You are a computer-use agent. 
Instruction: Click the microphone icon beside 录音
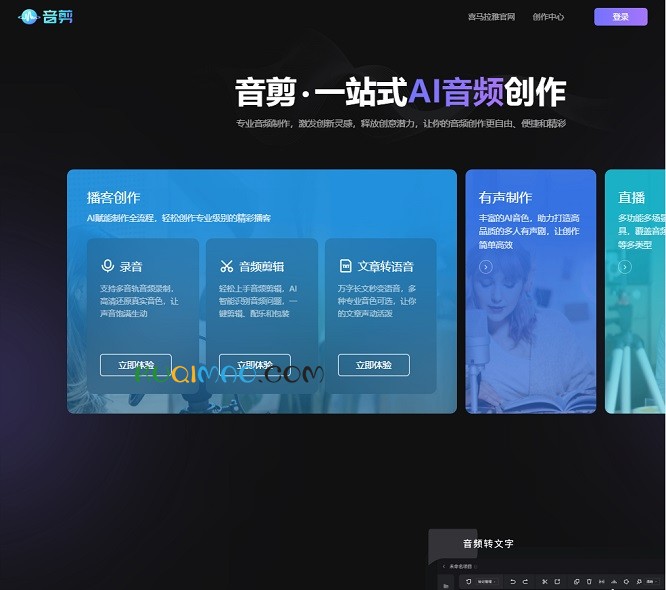tap(108, 266)
